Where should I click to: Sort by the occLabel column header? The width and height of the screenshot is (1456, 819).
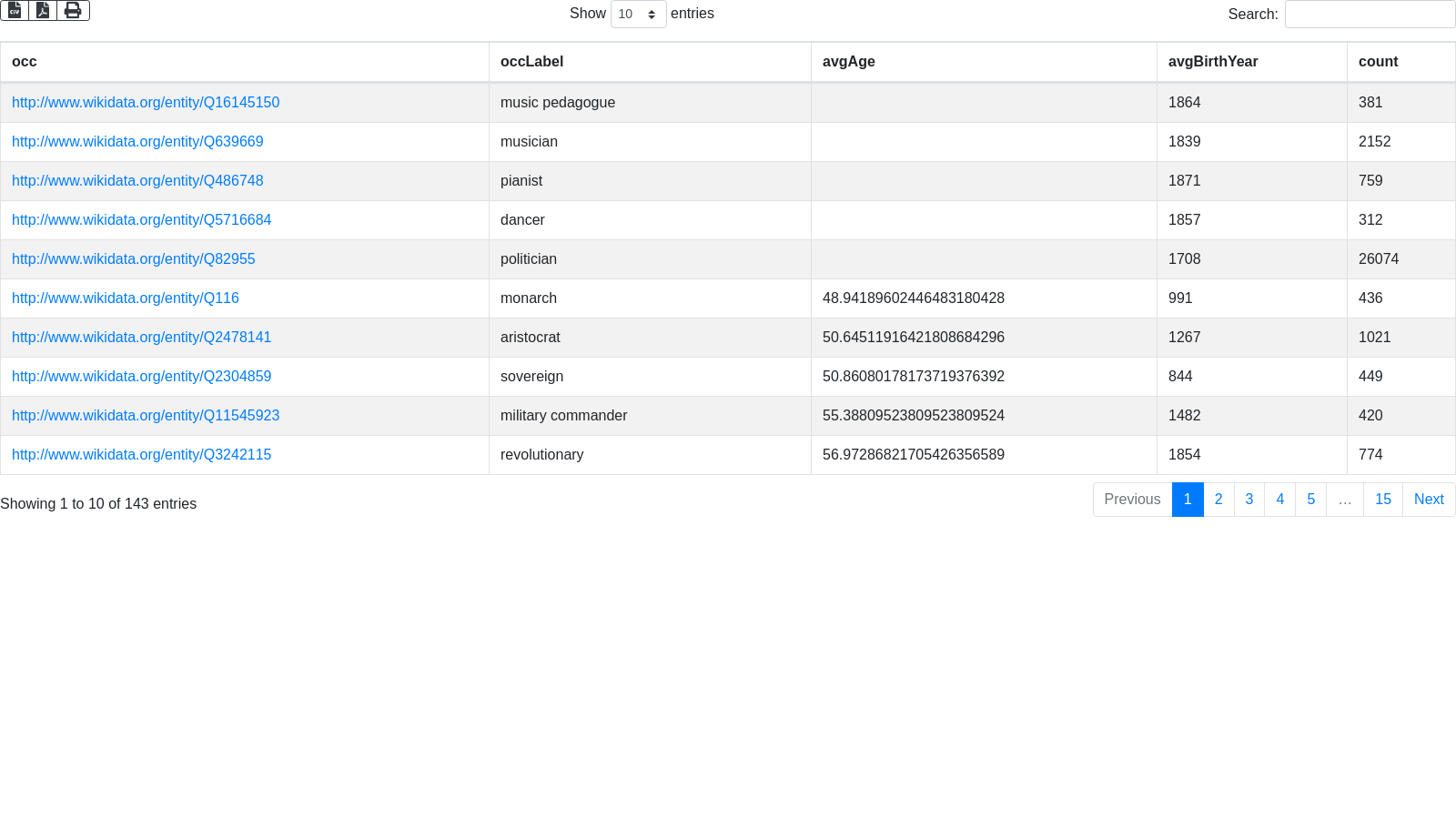tap(531, 62)
